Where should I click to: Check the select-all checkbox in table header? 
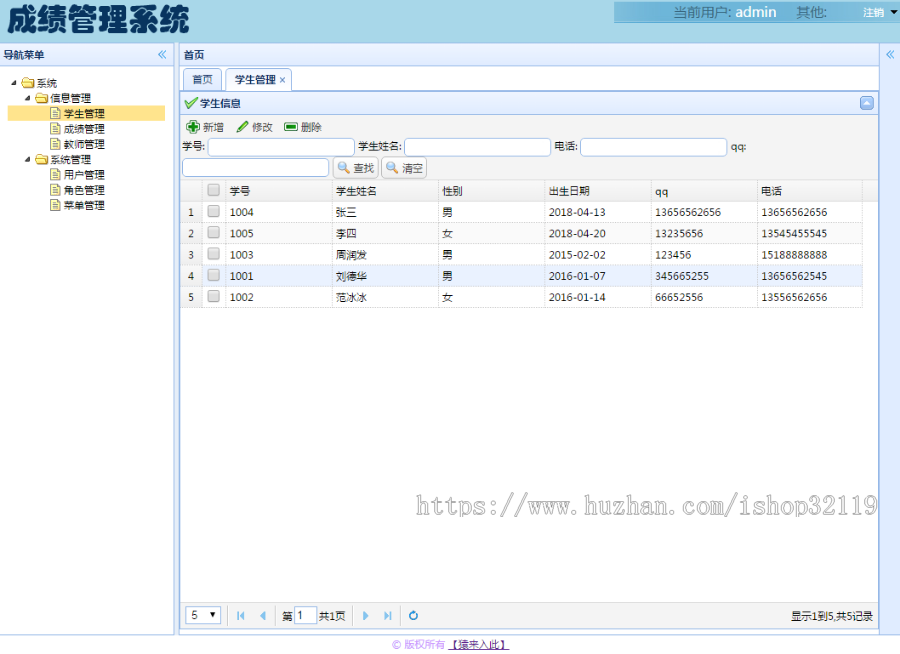click(x=214, y=190)
